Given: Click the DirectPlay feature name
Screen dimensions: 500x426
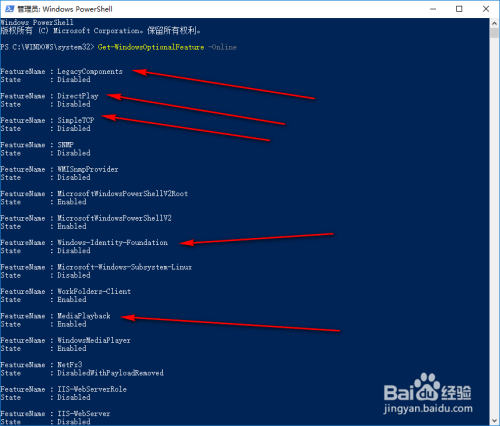Looking at the screenshot, I should tap(78, 96).
